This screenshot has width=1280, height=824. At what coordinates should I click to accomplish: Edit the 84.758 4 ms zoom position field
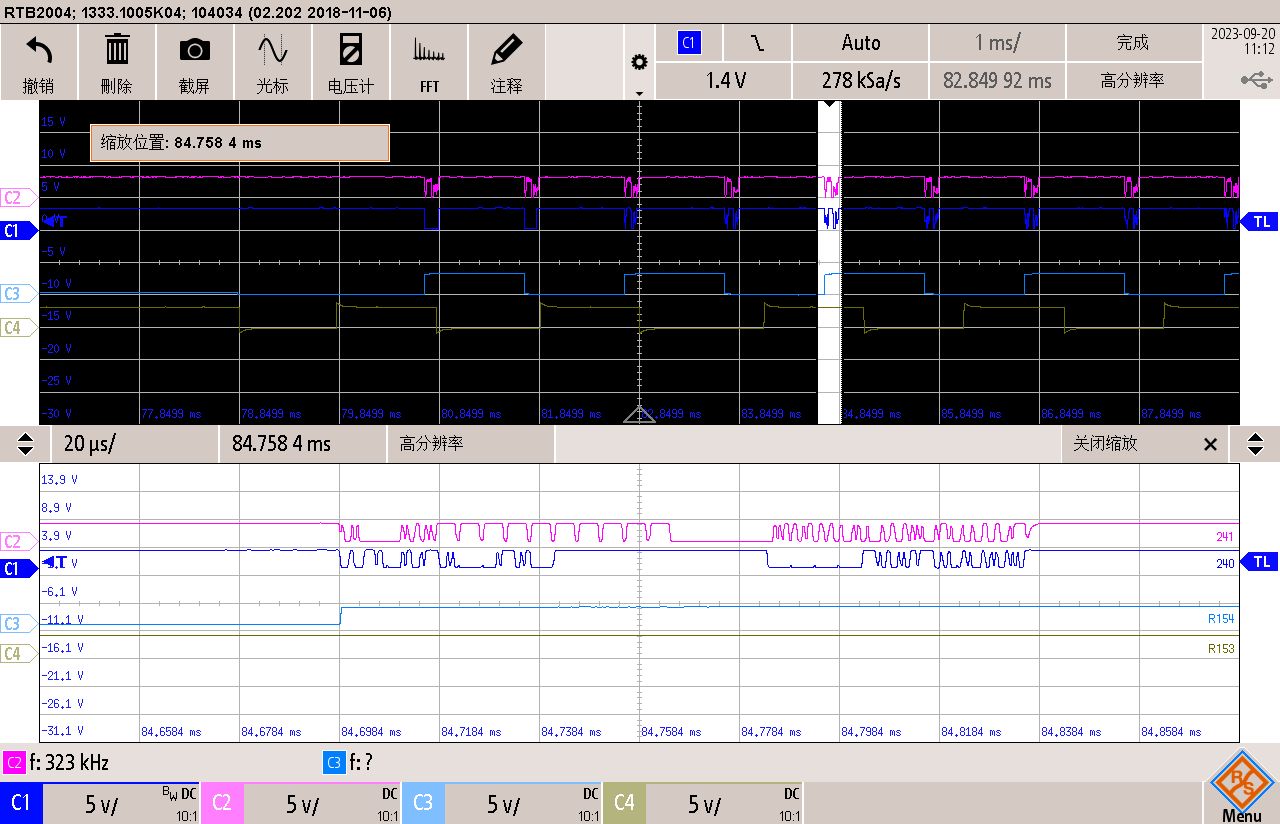click(x=303, y=444)
